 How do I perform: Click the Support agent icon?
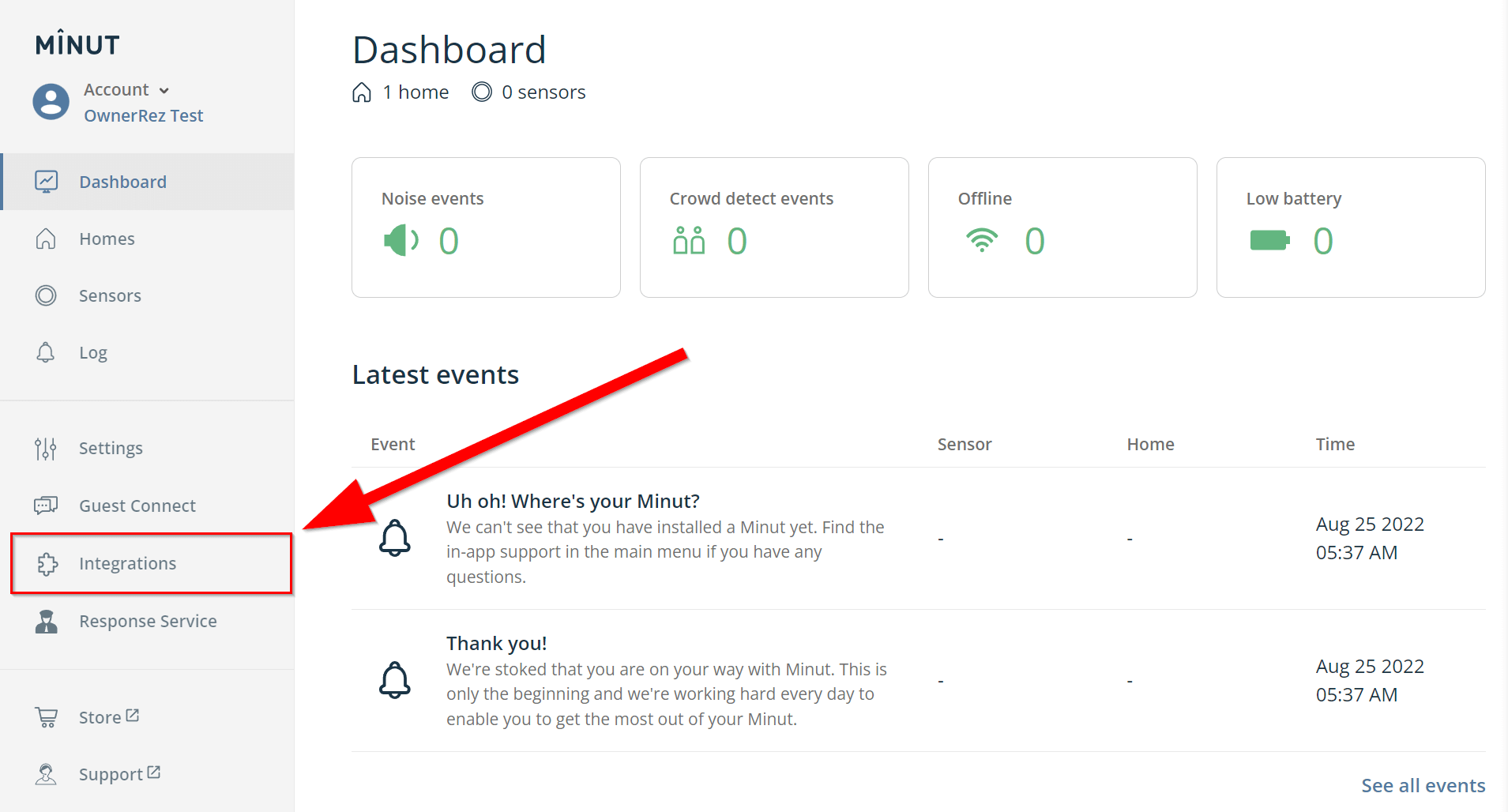(46, 774)
